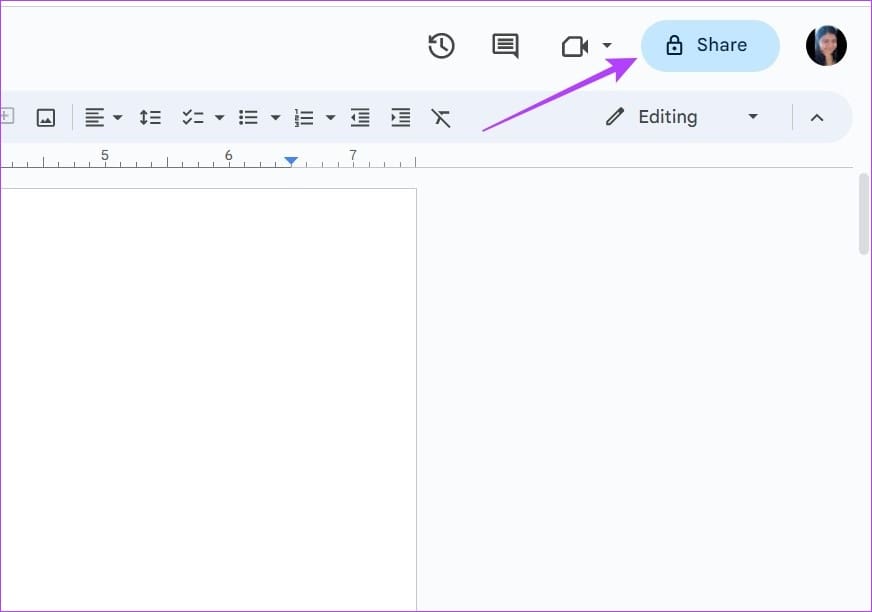Open line and paragraph spacing

point(150,117)
